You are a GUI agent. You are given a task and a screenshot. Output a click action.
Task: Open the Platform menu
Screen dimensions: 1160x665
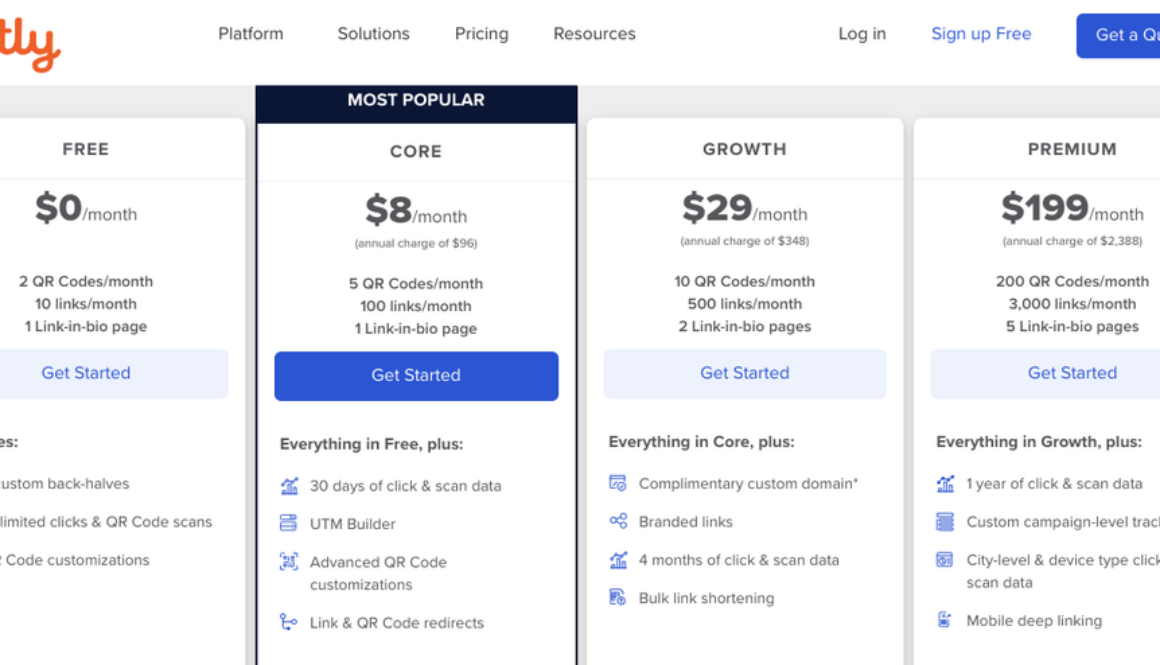tap(250, 33)
